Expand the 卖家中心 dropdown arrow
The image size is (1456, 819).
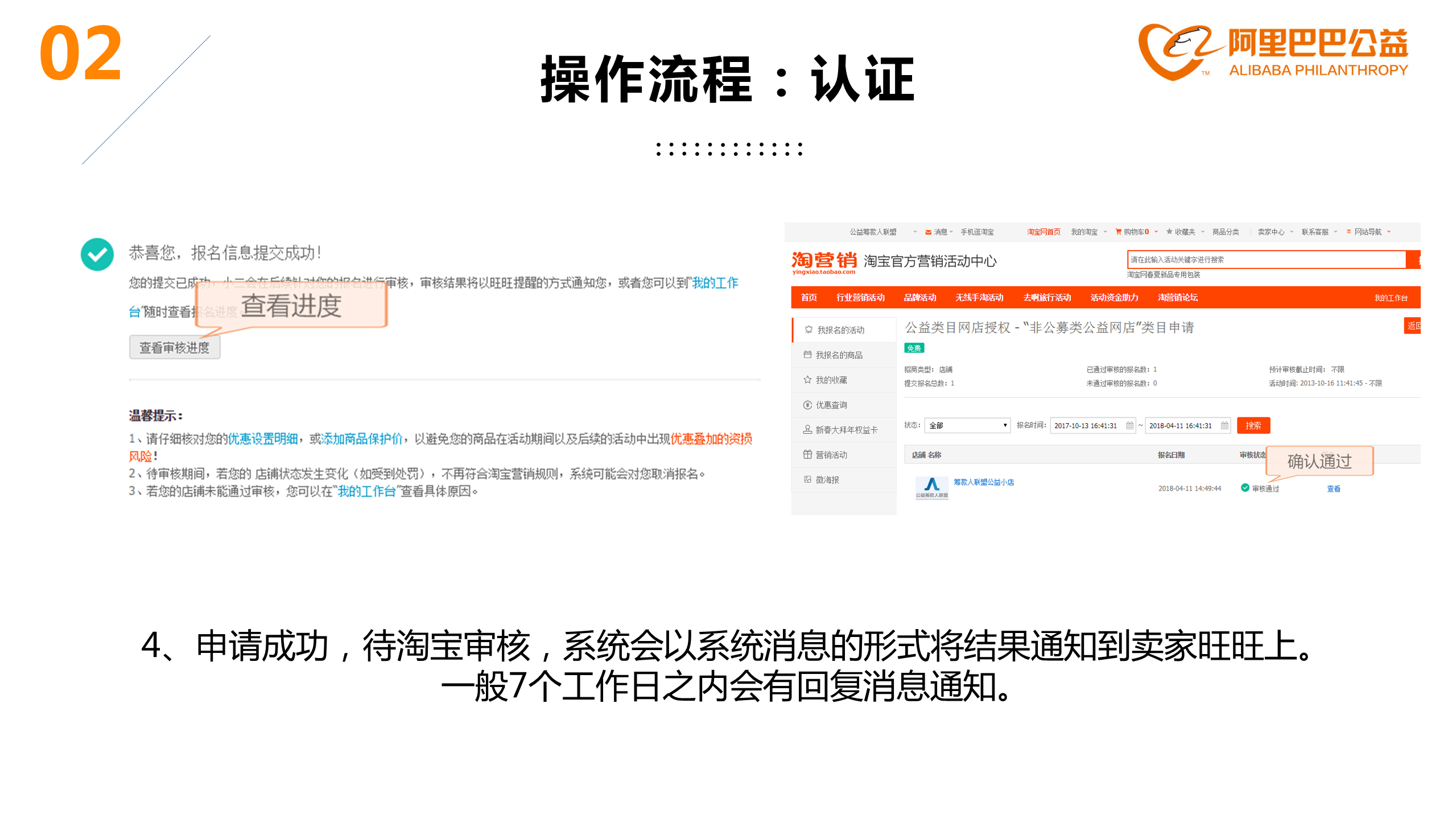tap(1292, 231)
